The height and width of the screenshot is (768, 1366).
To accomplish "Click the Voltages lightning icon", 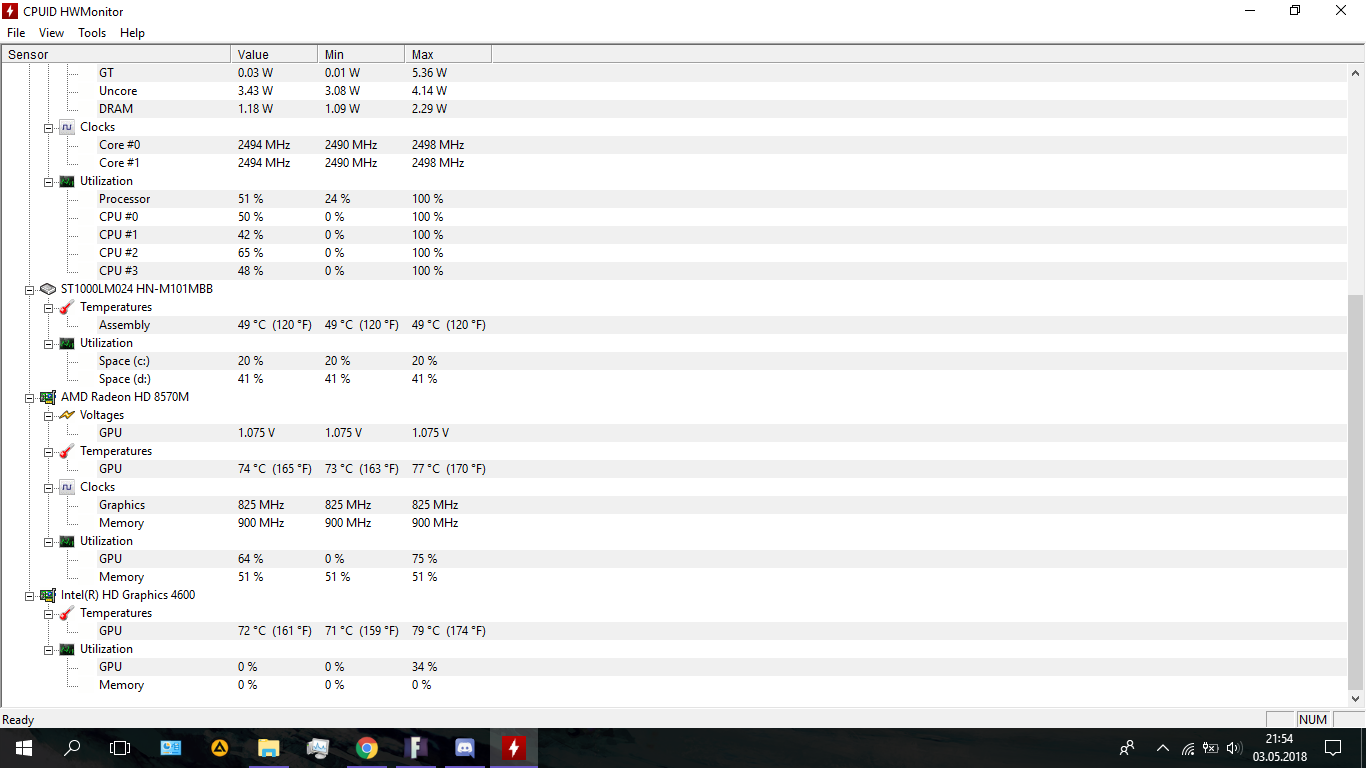I will pos(67,415).
